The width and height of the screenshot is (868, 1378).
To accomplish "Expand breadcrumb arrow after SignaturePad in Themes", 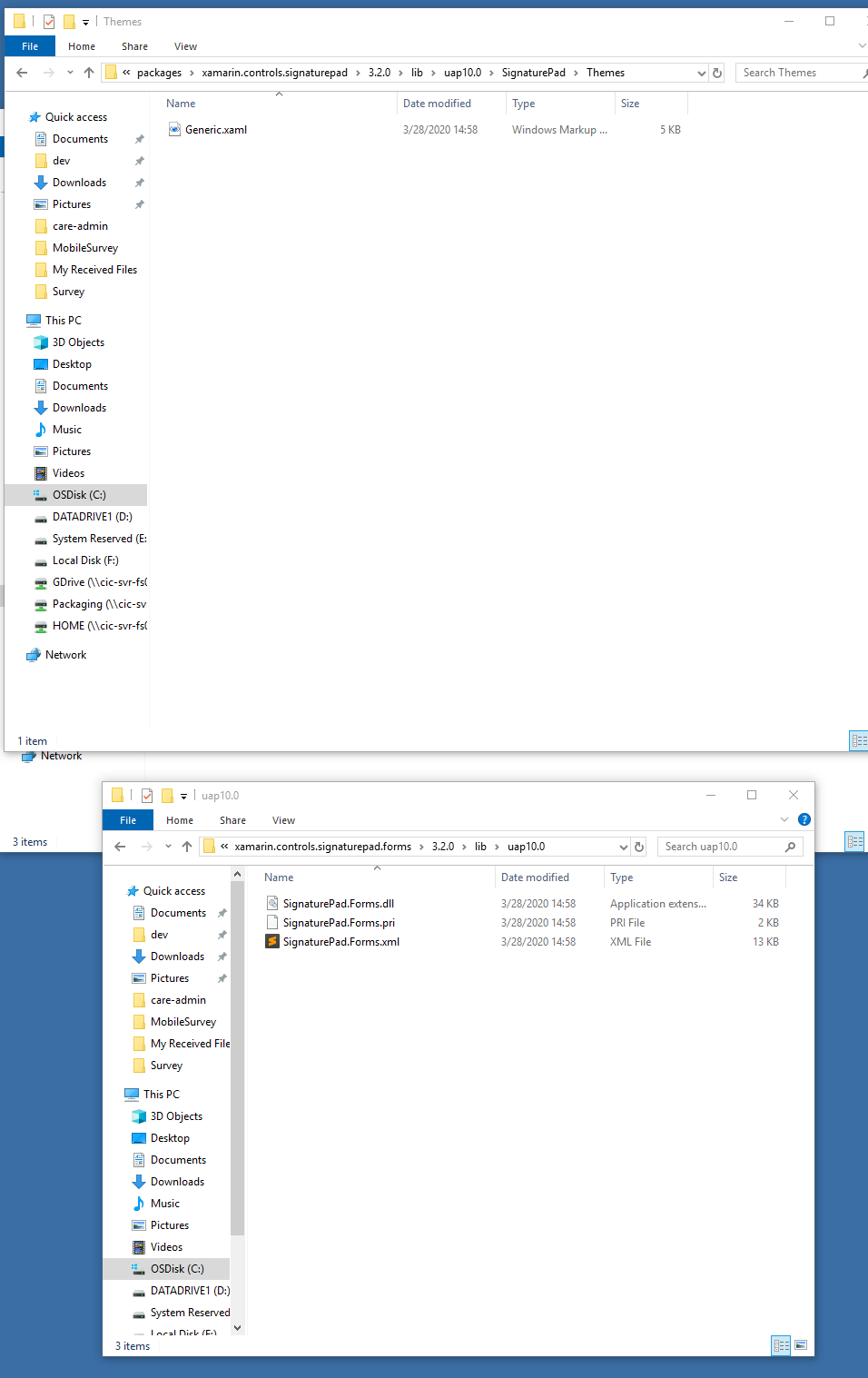I will [x=576, y=73].
